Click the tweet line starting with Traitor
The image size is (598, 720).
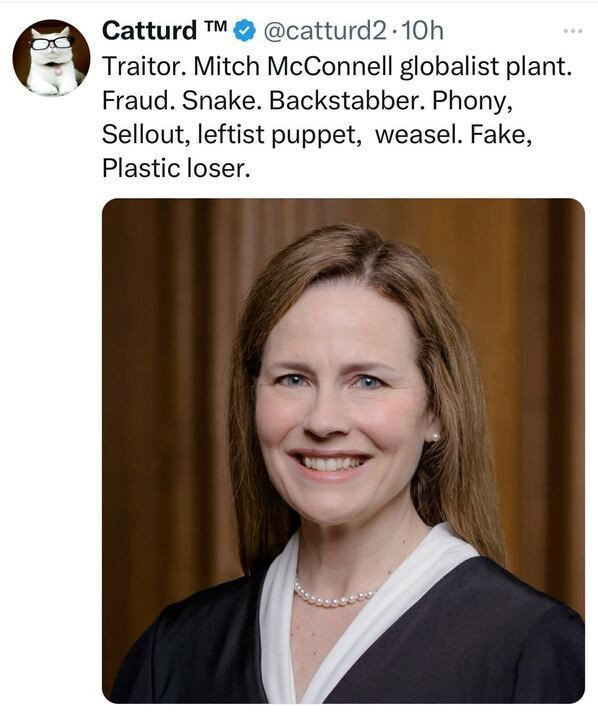coord(337,67)
